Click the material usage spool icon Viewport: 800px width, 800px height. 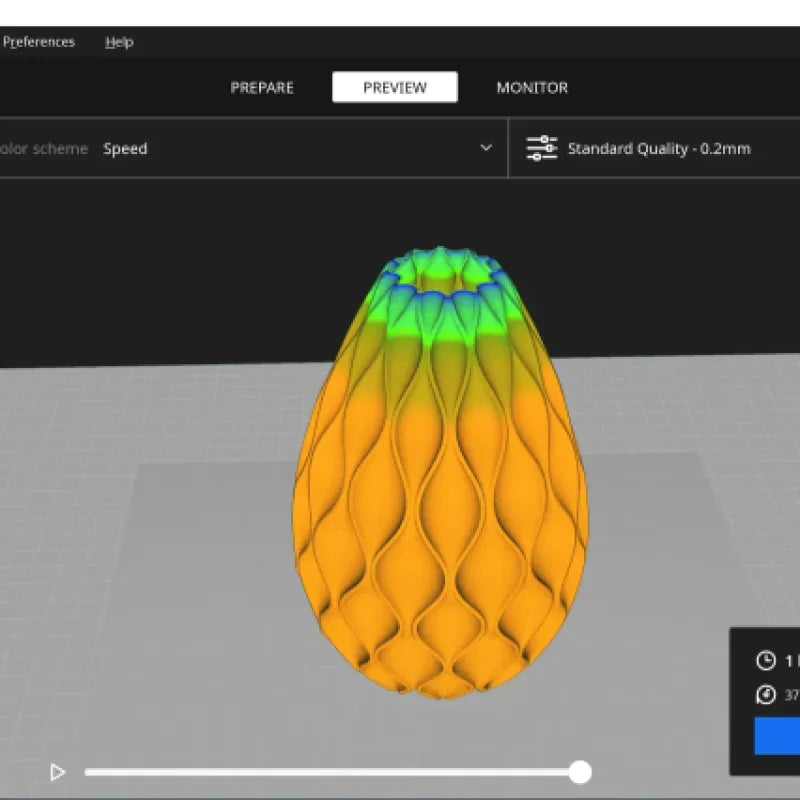[766, 695]
